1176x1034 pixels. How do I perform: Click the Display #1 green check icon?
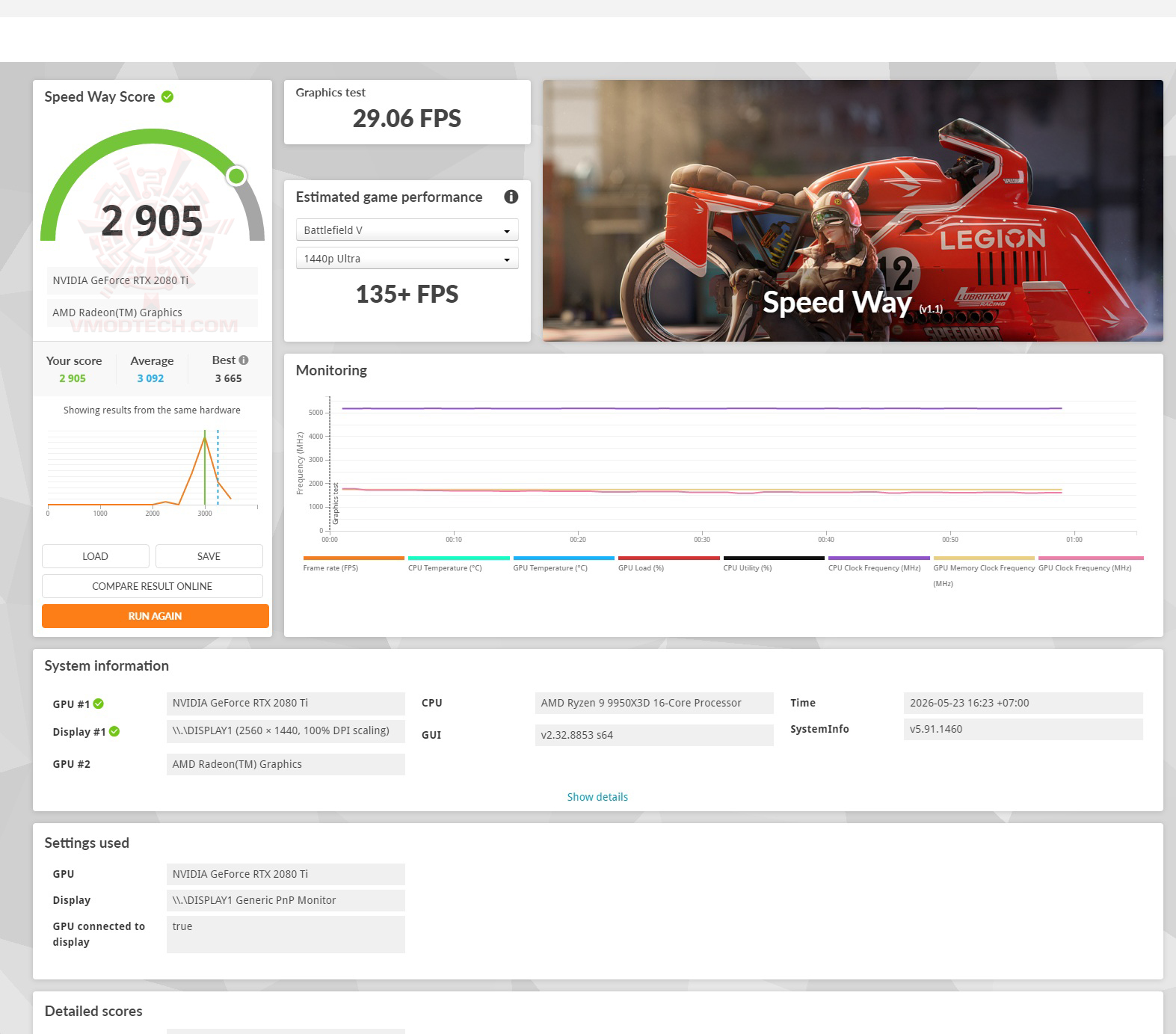coord(114,731)
